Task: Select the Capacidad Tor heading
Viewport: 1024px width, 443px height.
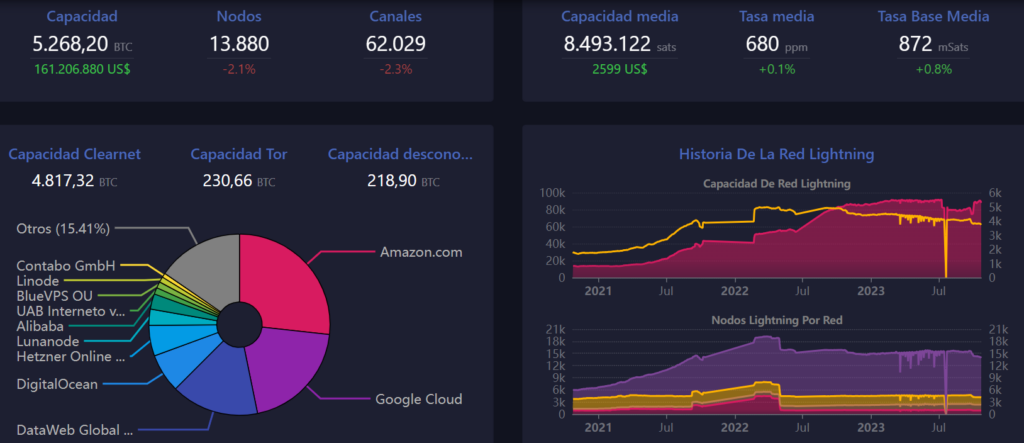Action: coord(239,154)
